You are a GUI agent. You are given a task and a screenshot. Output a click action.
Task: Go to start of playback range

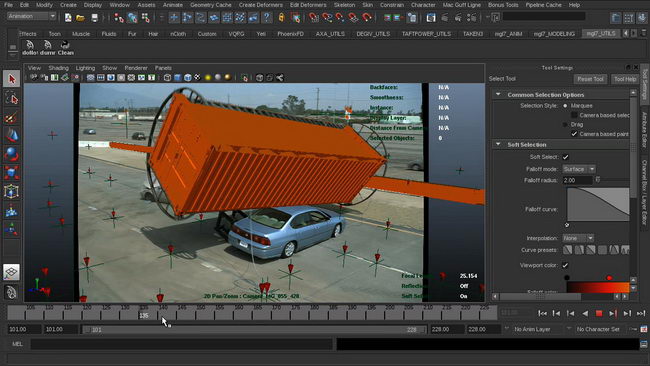coord(542,313)
